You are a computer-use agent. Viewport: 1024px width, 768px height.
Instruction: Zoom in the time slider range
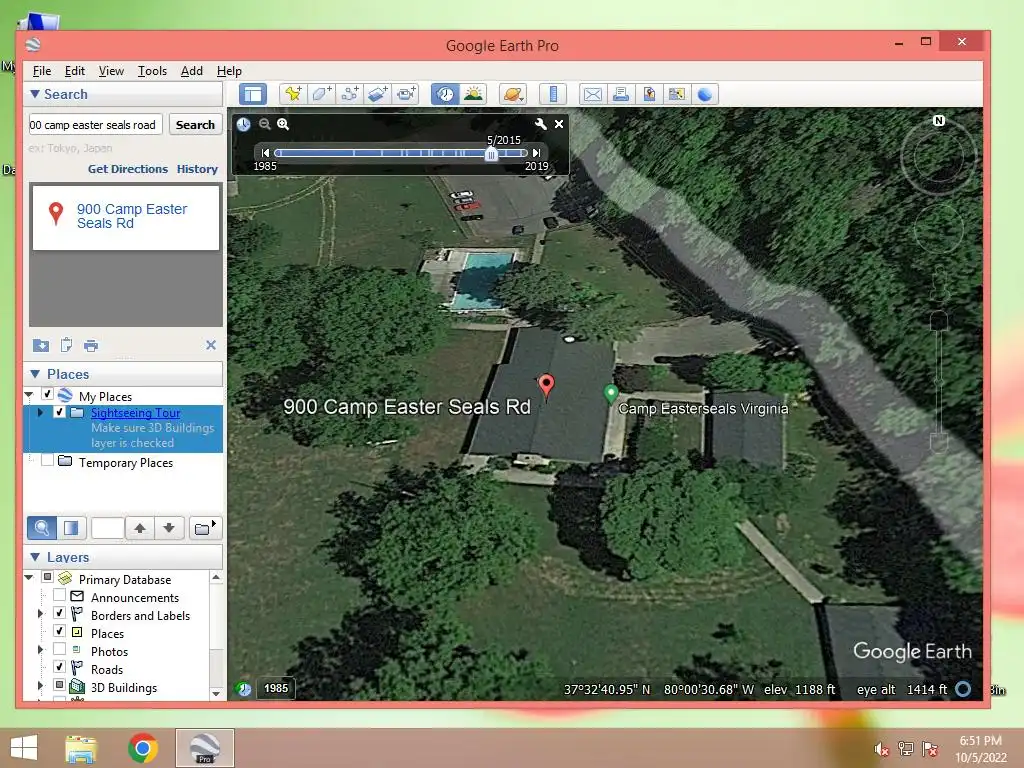click(x=283, y=124)
